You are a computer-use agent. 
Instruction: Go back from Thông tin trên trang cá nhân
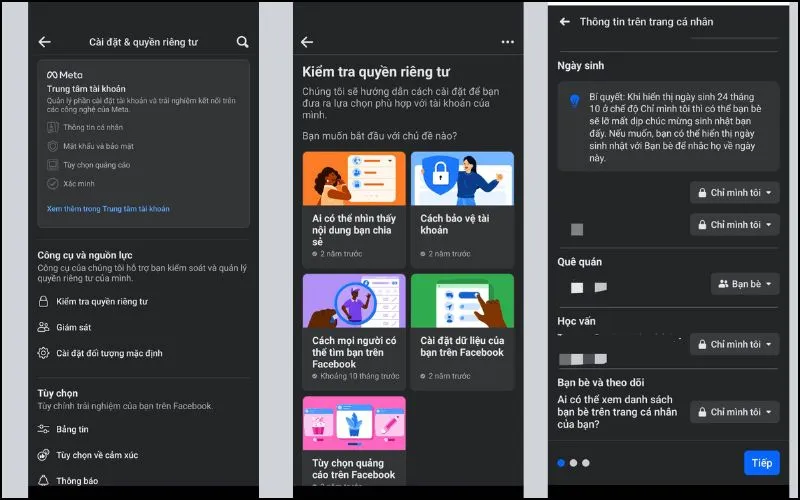[565, 21]
